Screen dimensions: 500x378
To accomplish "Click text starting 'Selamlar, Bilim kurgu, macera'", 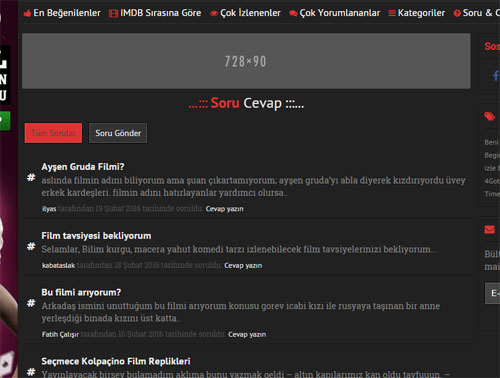I will [239, 249].
